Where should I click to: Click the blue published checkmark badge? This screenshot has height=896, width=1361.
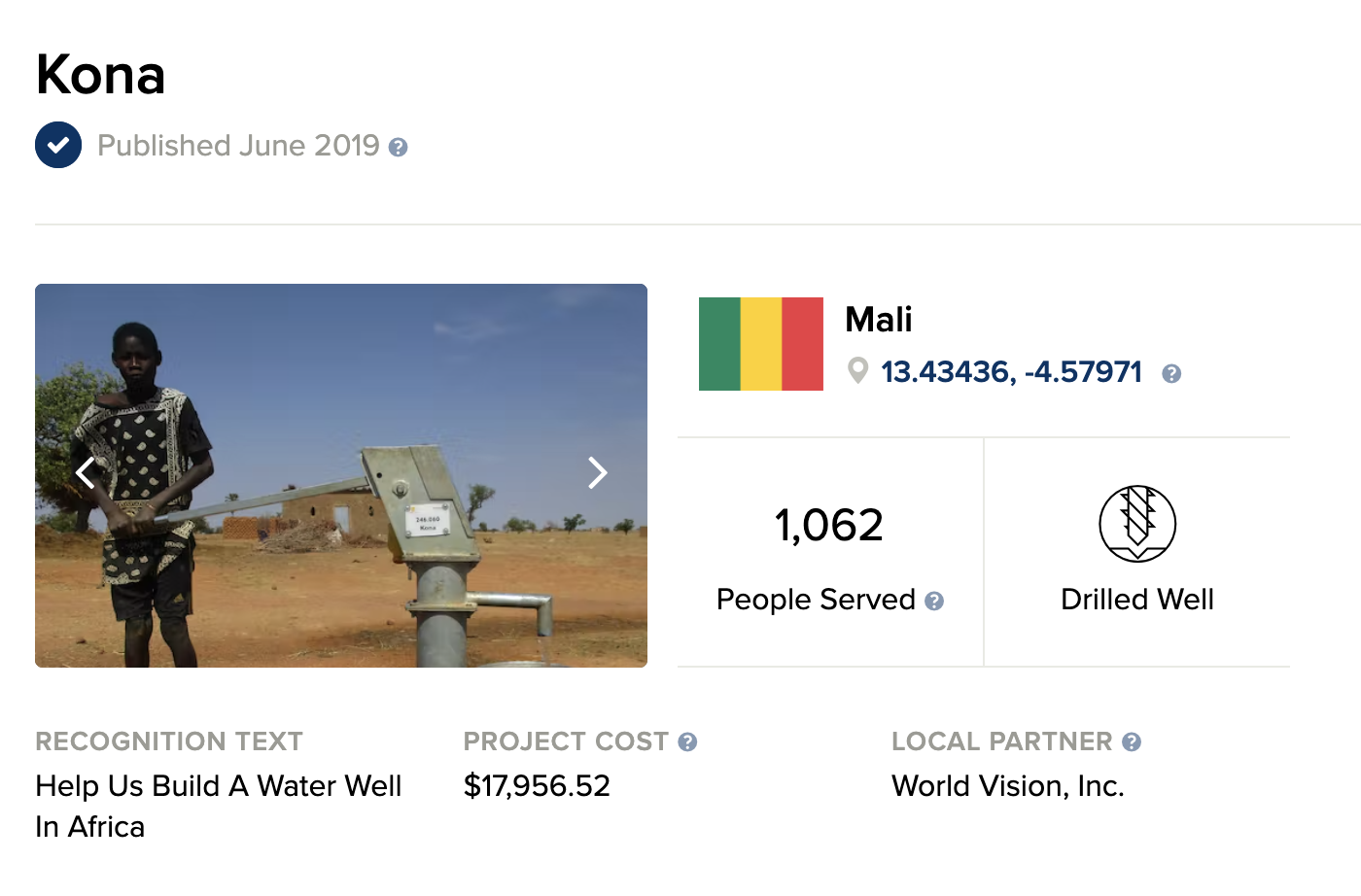pyautogui.click(x=58, y=146)
